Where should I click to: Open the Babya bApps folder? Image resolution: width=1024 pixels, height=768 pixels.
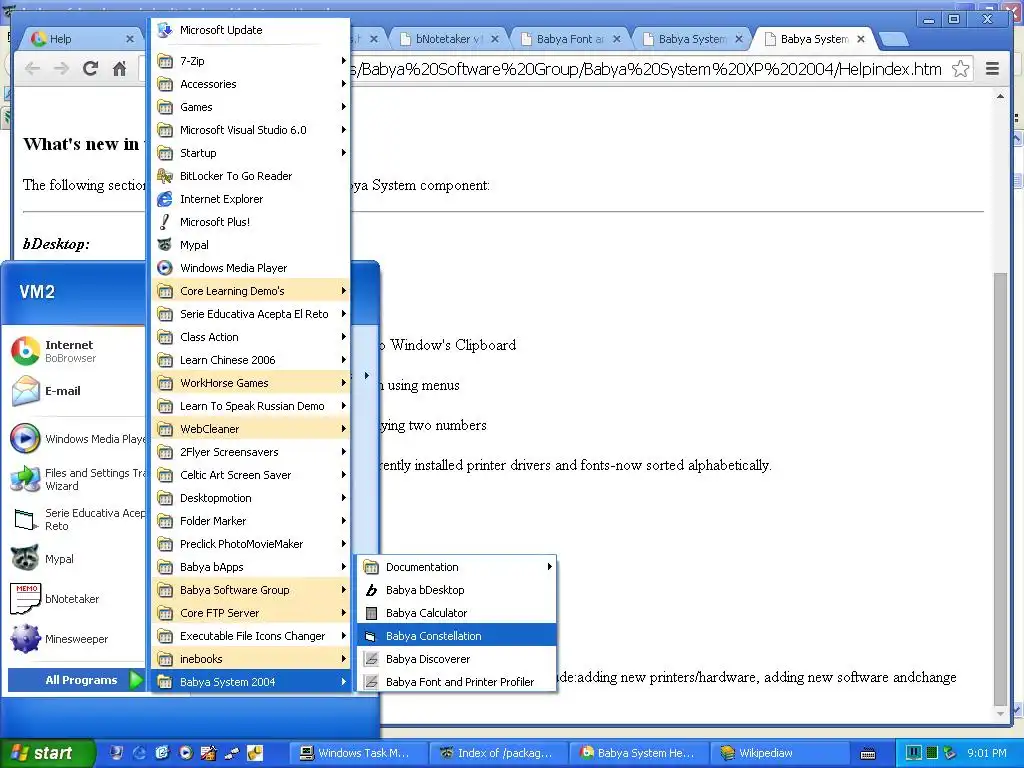[251, 567]
